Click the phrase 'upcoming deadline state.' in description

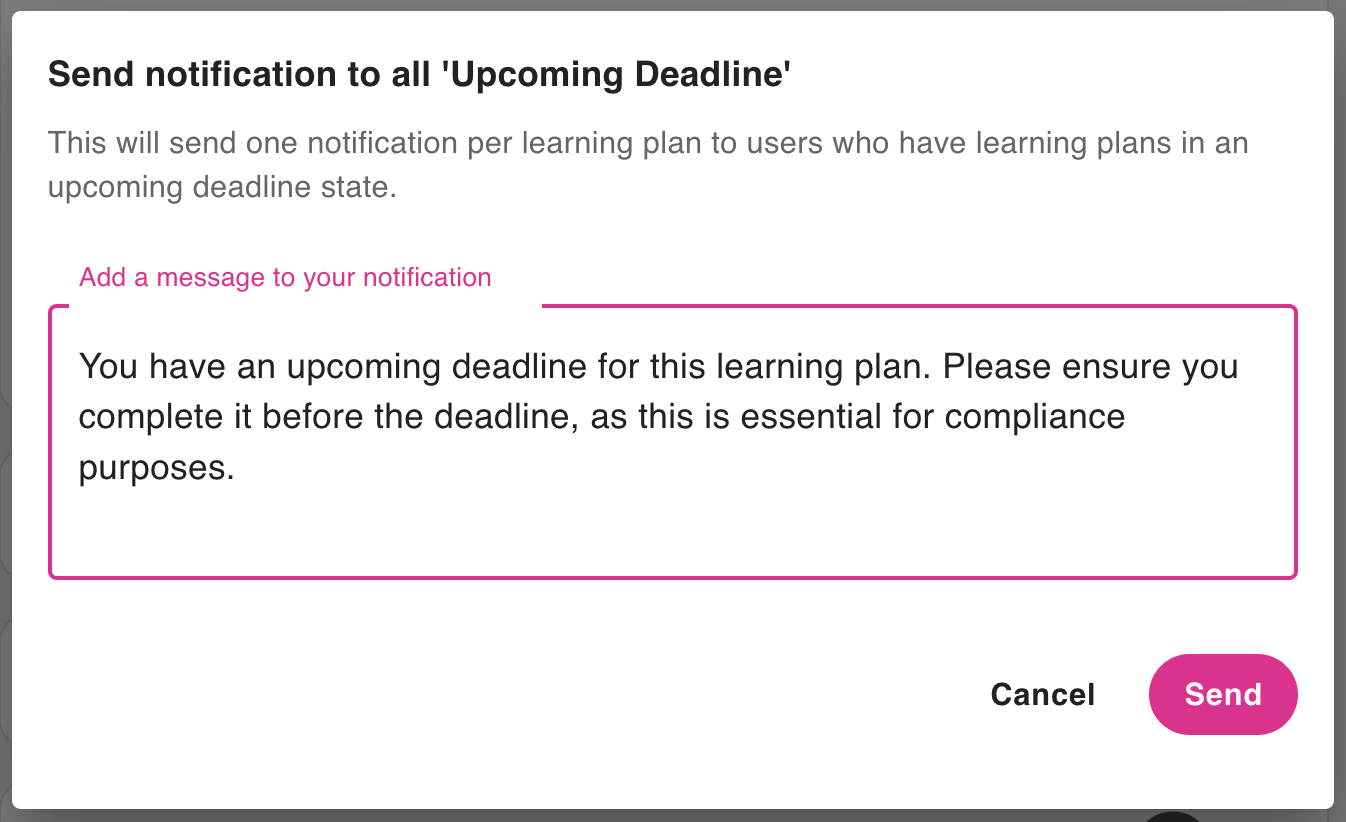click(222, 188)
